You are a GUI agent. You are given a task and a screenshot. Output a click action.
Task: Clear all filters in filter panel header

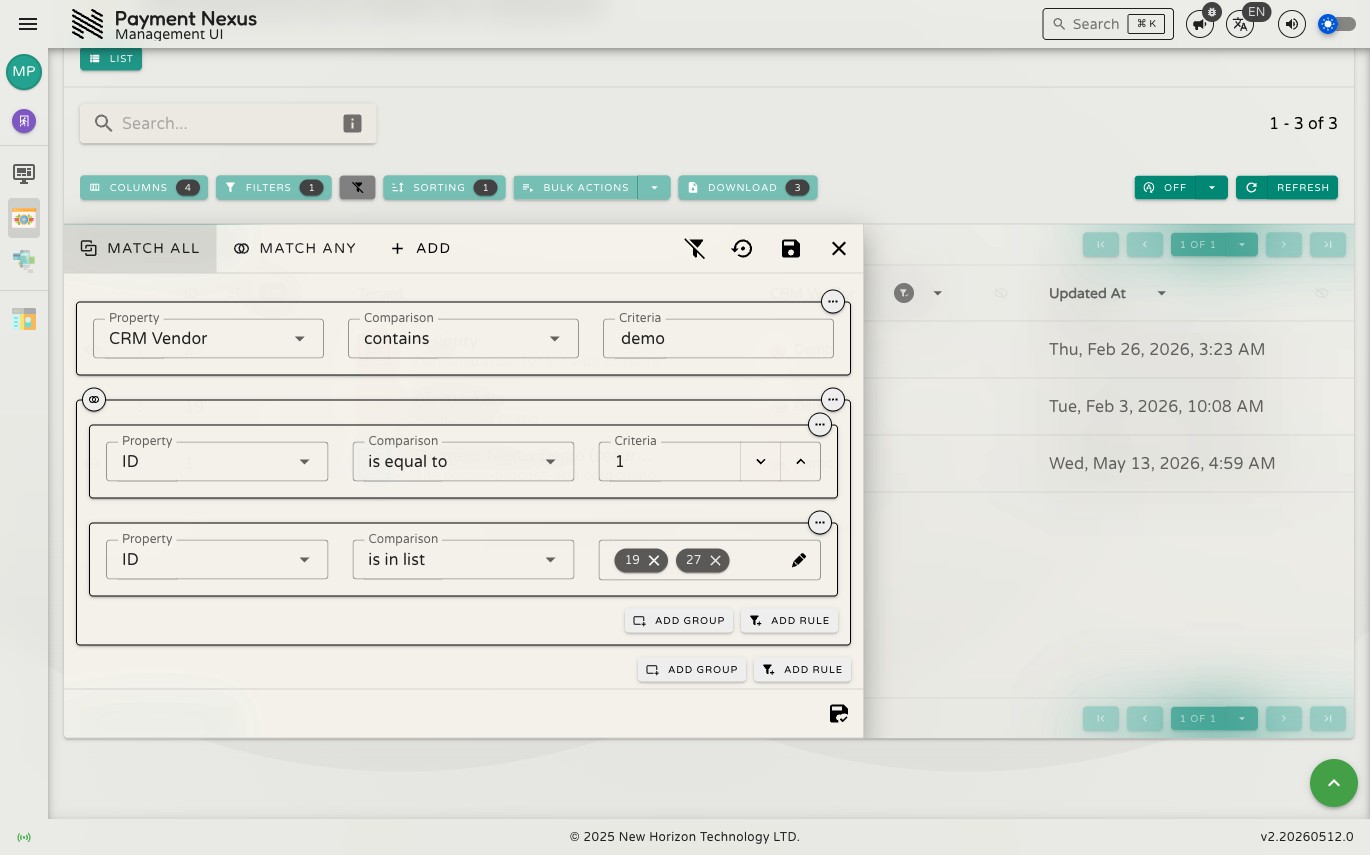(x=695, y=248)
